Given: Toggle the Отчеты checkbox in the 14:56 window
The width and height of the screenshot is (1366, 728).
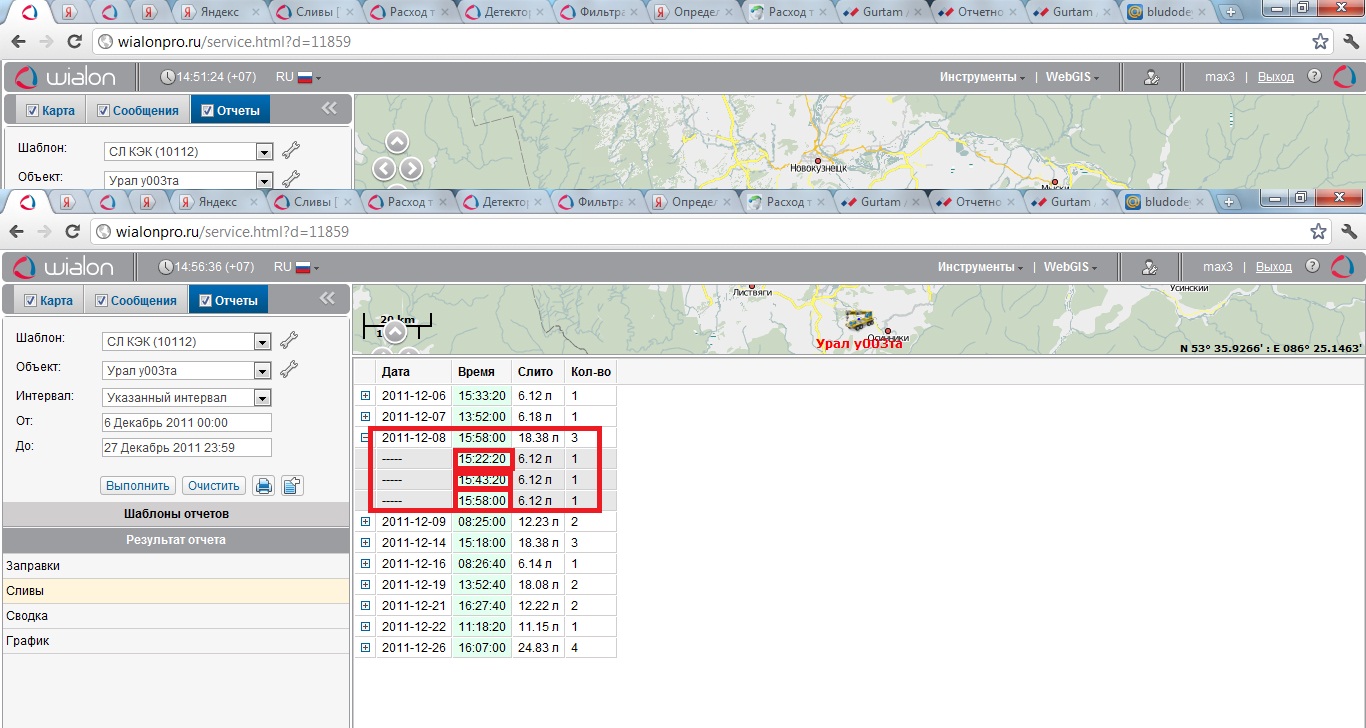Looking at the screenshot, I should coord(207,300).
